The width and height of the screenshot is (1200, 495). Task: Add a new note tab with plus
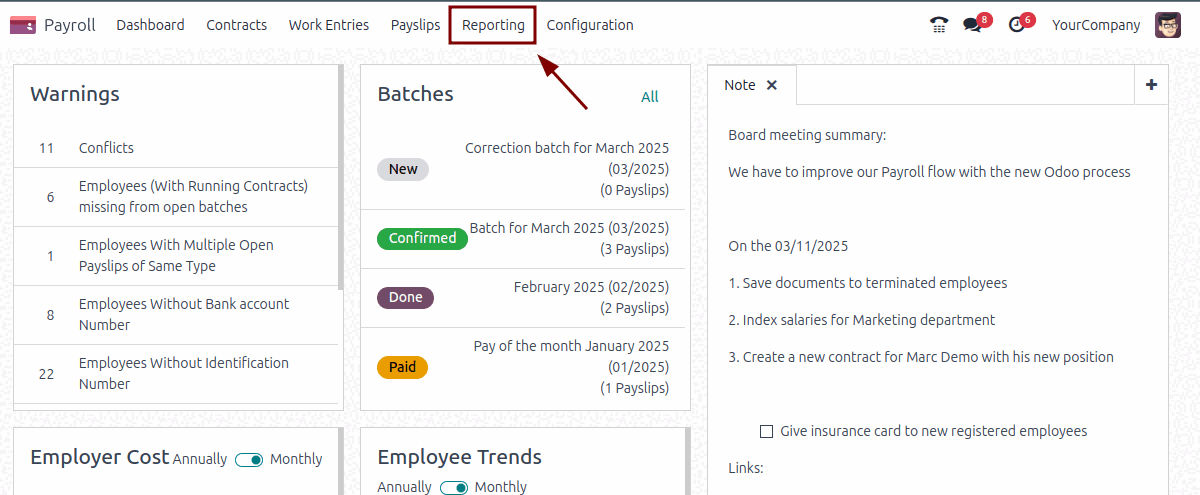tap(1151, 85)
